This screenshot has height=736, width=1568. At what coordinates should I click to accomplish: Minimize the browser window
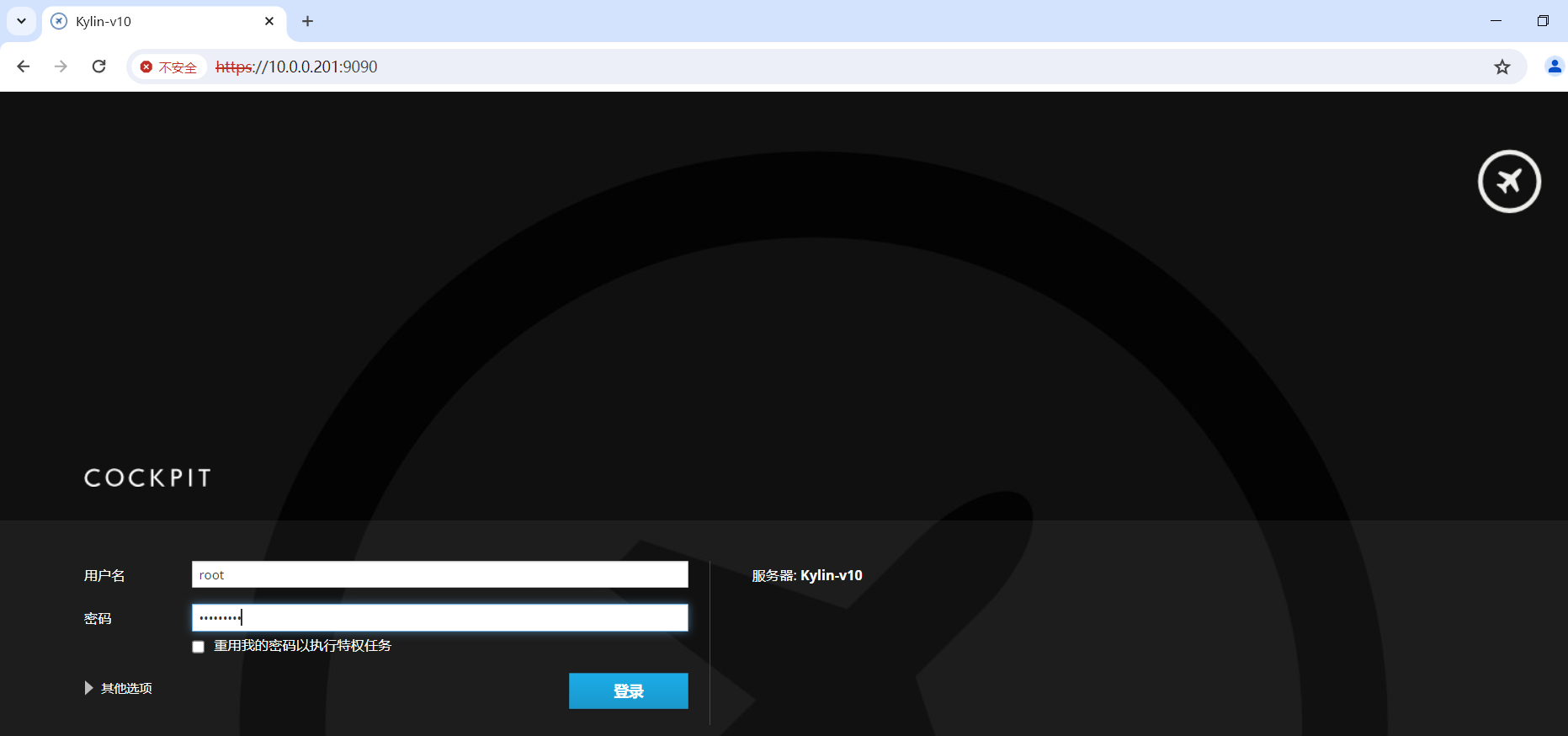click(1496, 21)
